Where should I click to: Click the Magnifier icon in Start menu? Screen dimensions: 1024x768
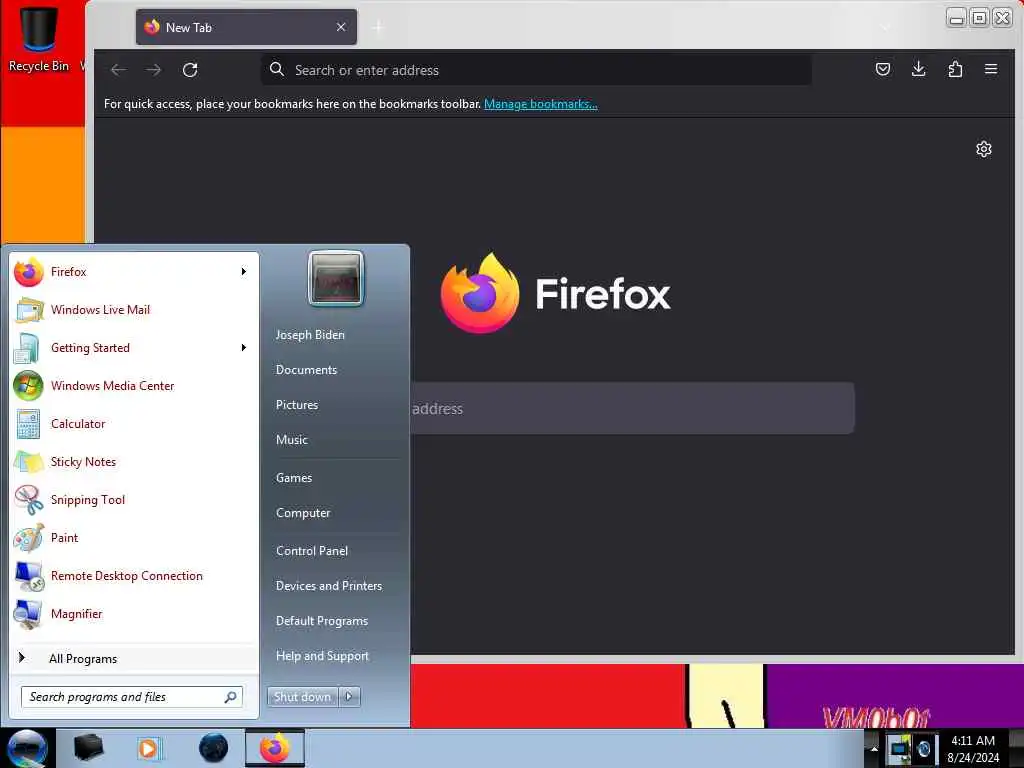click(28, 614)
